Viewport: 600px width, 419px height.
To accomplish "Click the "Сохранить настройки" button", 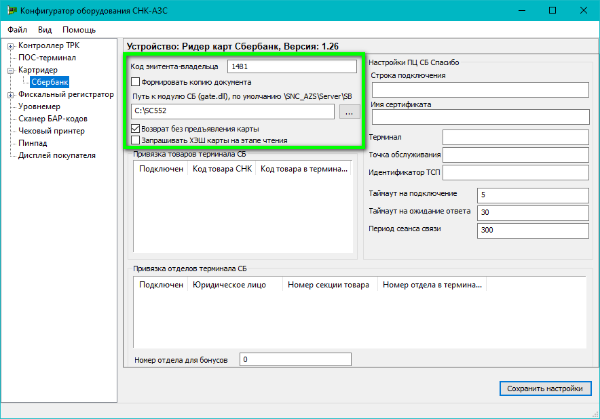I will pyautogui.click(x=542, y=389).
